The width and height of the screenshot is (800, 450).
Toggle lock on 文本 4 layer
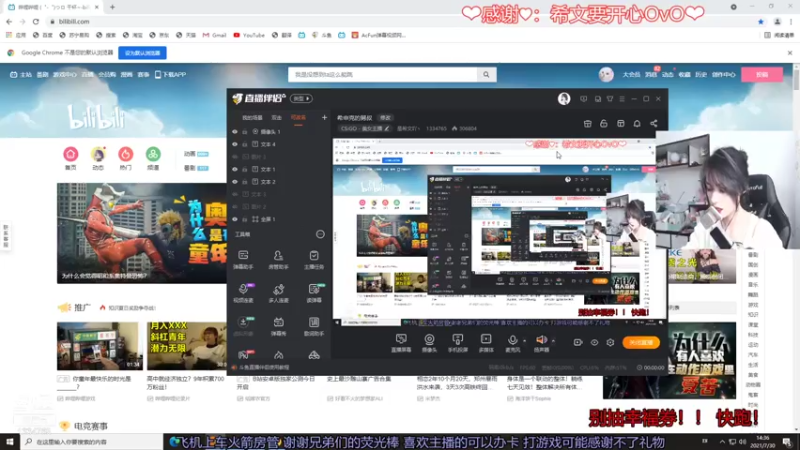[245, 144]
